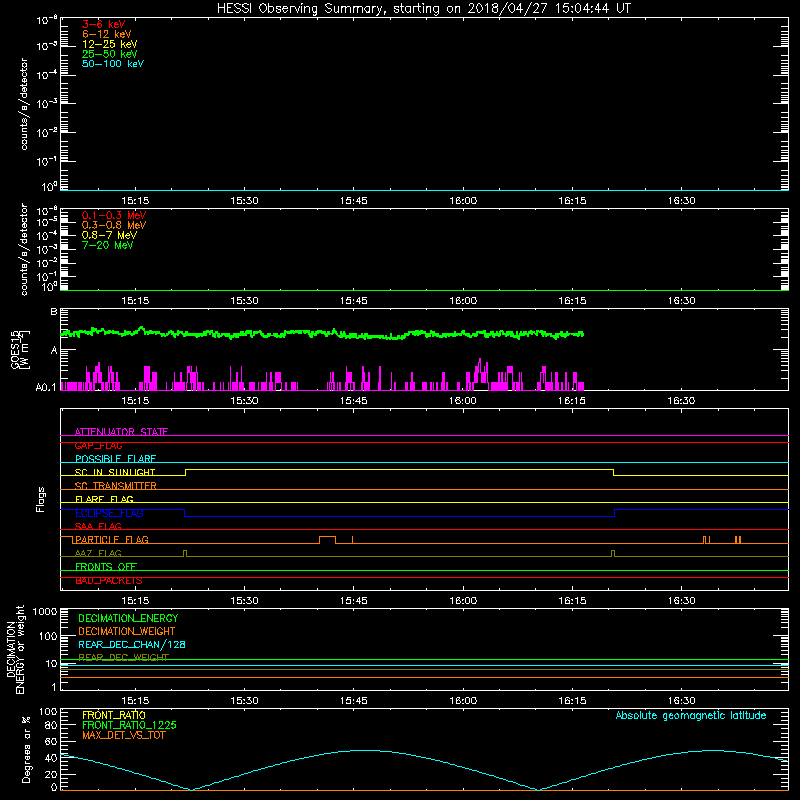Click the GAP_FLAG label
The height and width of the screenshot is (800, 800).
98,445
